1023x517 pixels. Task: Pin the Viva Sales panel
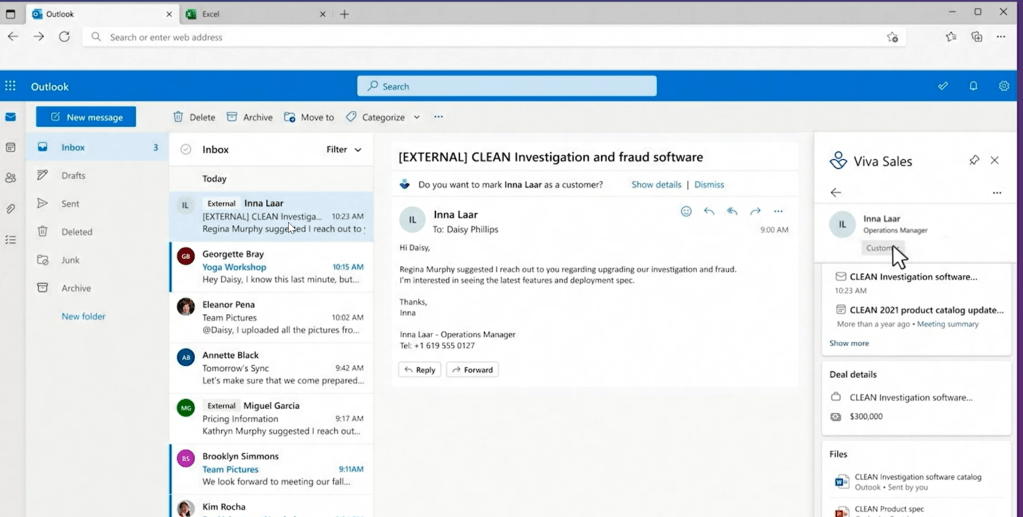coord(974,160)
